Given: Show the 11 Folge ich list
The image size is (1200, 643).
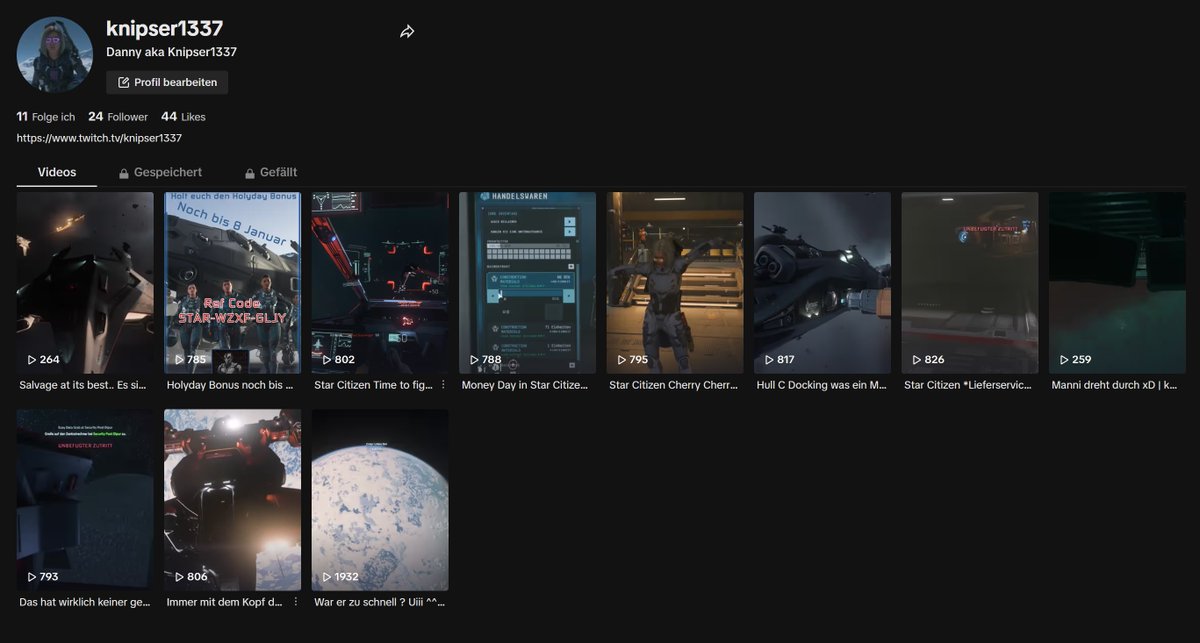Looking at the screenshot, I should [x=46, y=117].
